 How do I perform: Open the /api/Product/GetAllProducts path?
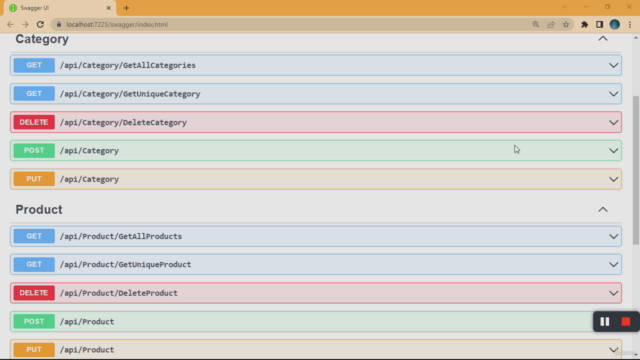click(121, 236)
